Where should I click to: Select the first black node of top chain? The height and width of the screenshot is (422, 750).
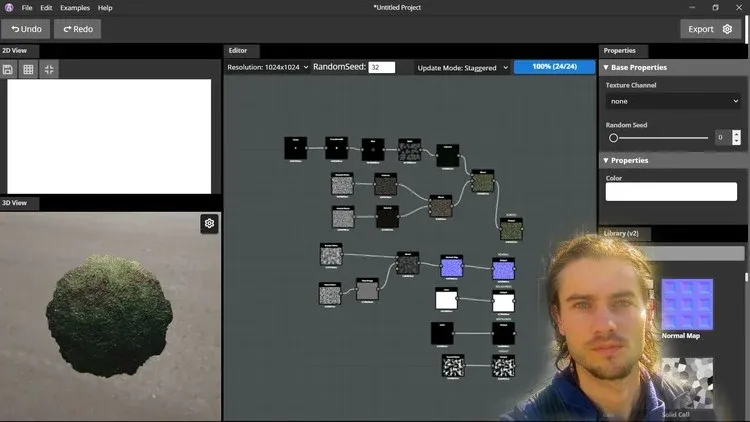click(x=296, y=148)
